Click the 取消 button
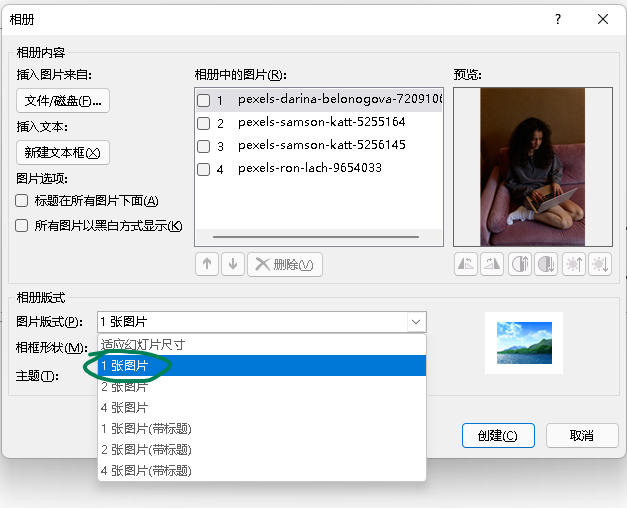 (582, 435)
